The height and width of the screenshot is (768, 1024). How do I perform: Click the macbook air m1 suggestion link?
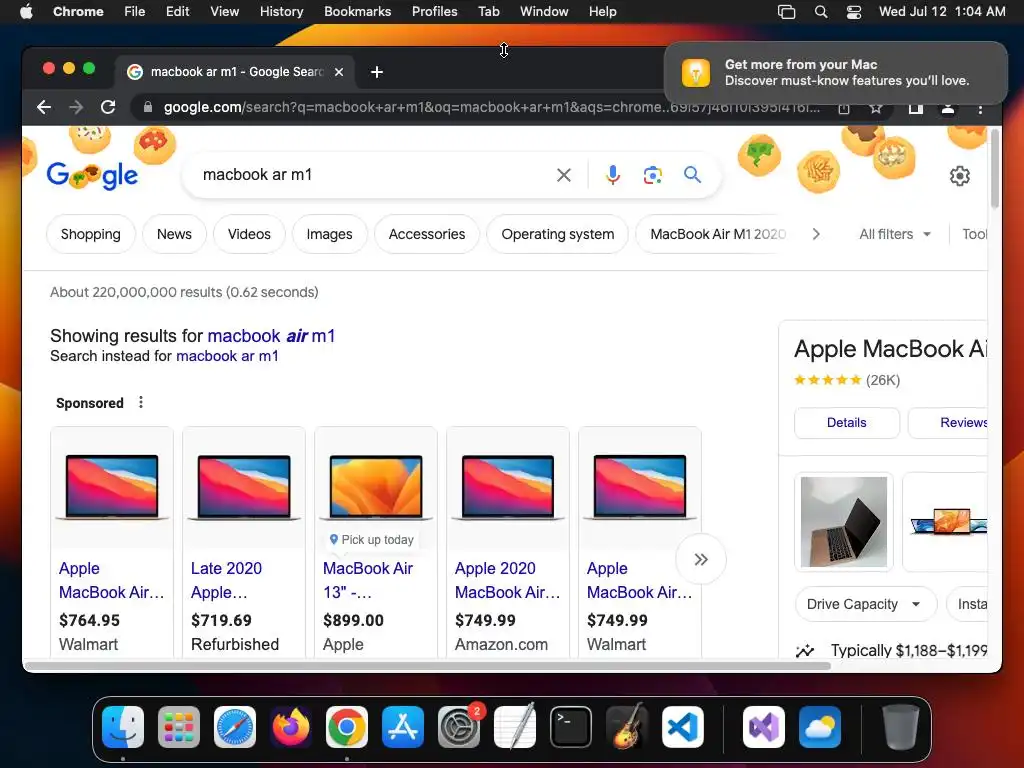coord(271,336)
